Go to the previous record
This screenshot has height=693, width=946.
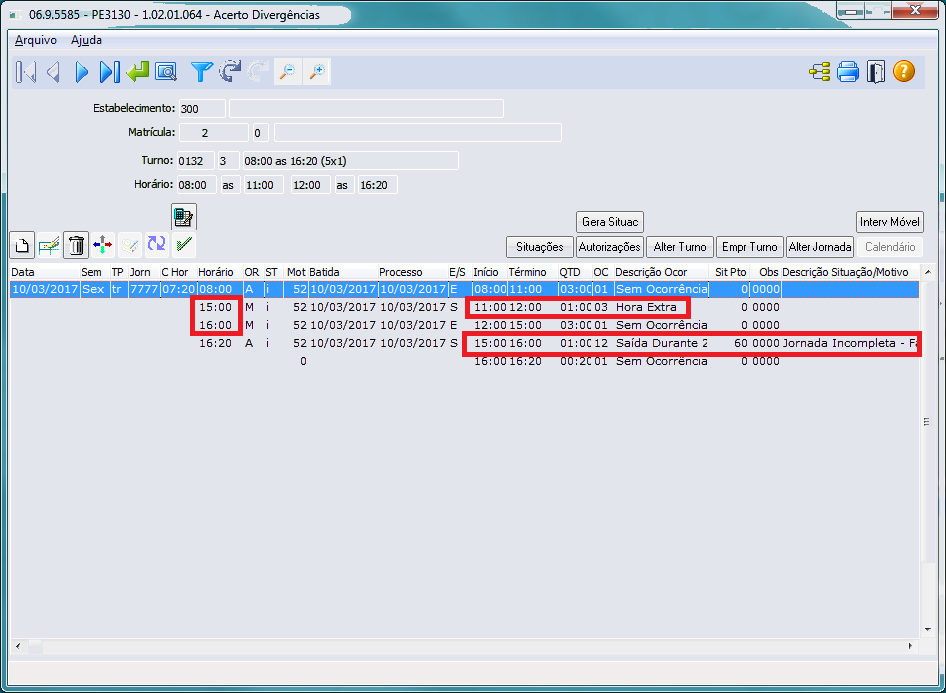pos(54,72)
